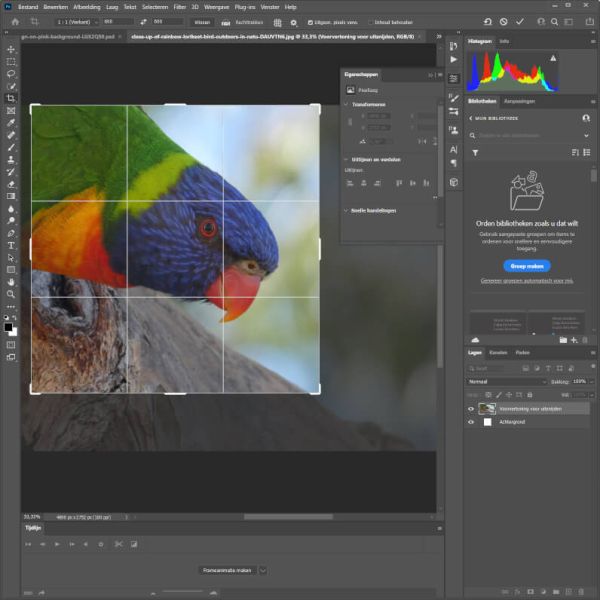Select the Move tool
600x600 pixels.
point(11,49)
